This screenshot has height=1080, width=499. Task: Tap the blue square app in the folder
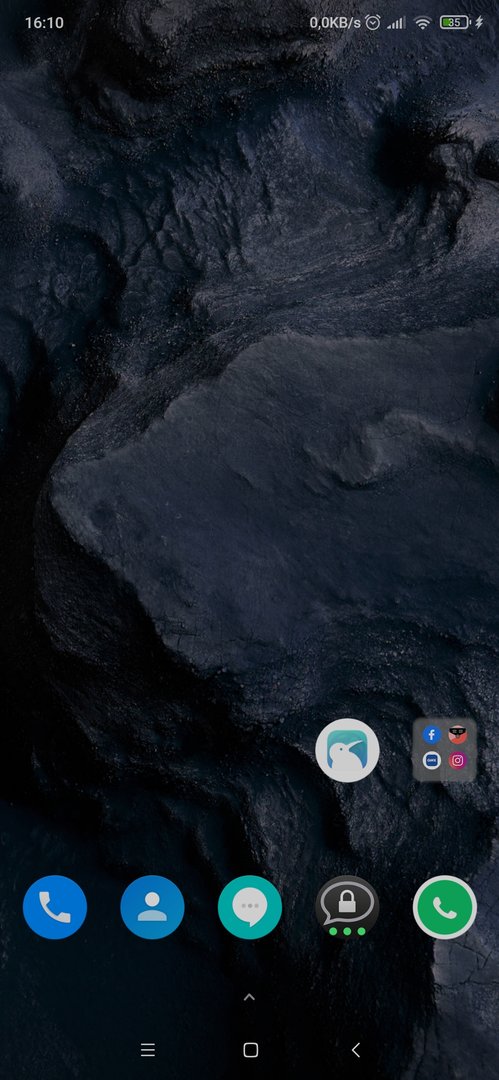(431, 760)
